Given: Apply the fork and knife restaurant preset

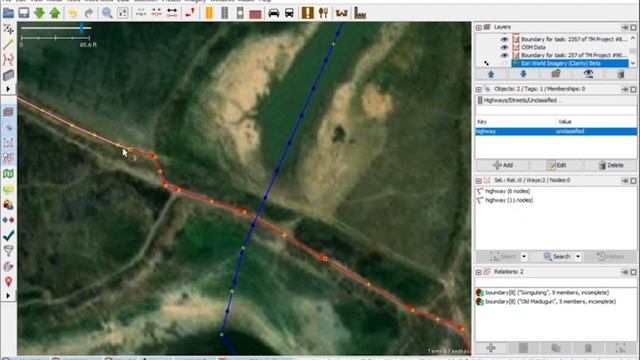Looking at the screenshot, I should click(x=323, y=13).
